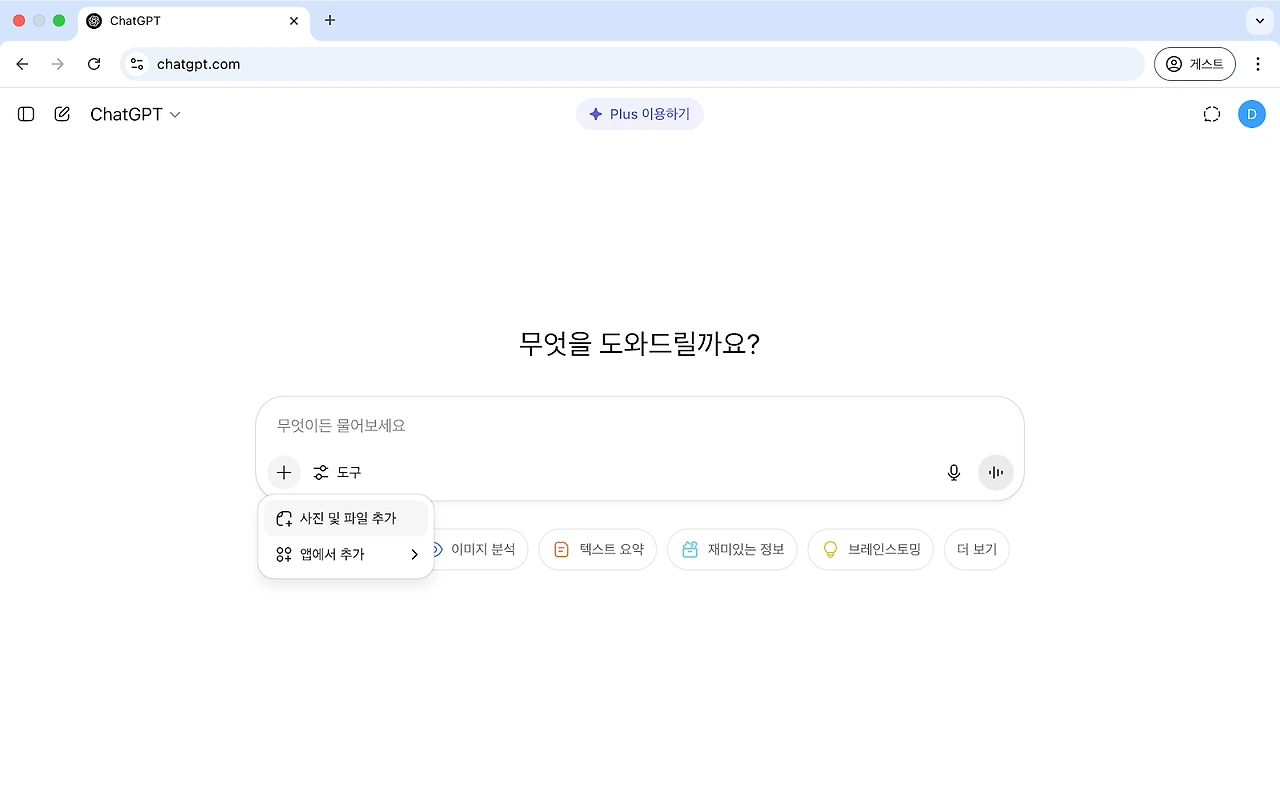
Task: Open a new browser tab
Action: pyautogui.click(x=330, y=20)
